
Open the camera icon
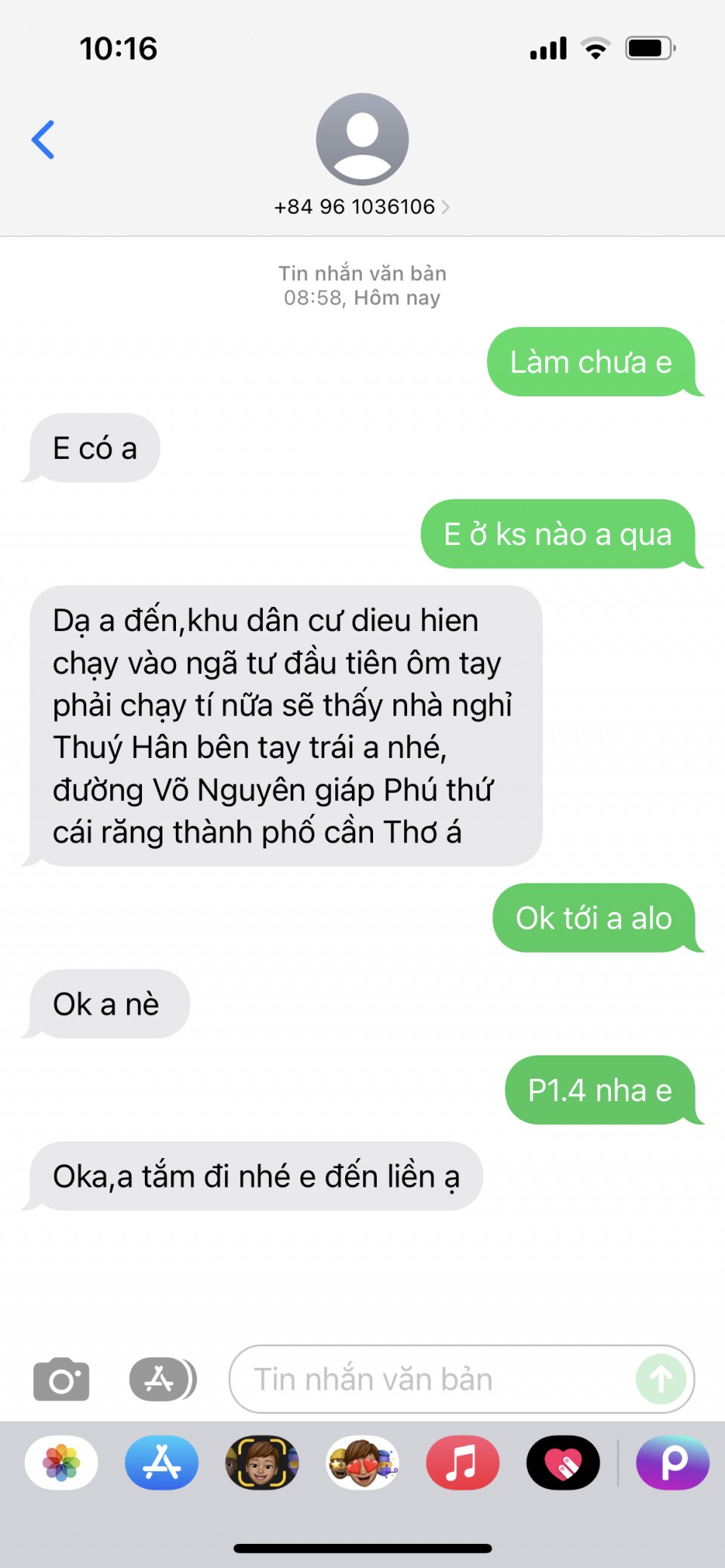(61, 1379)
